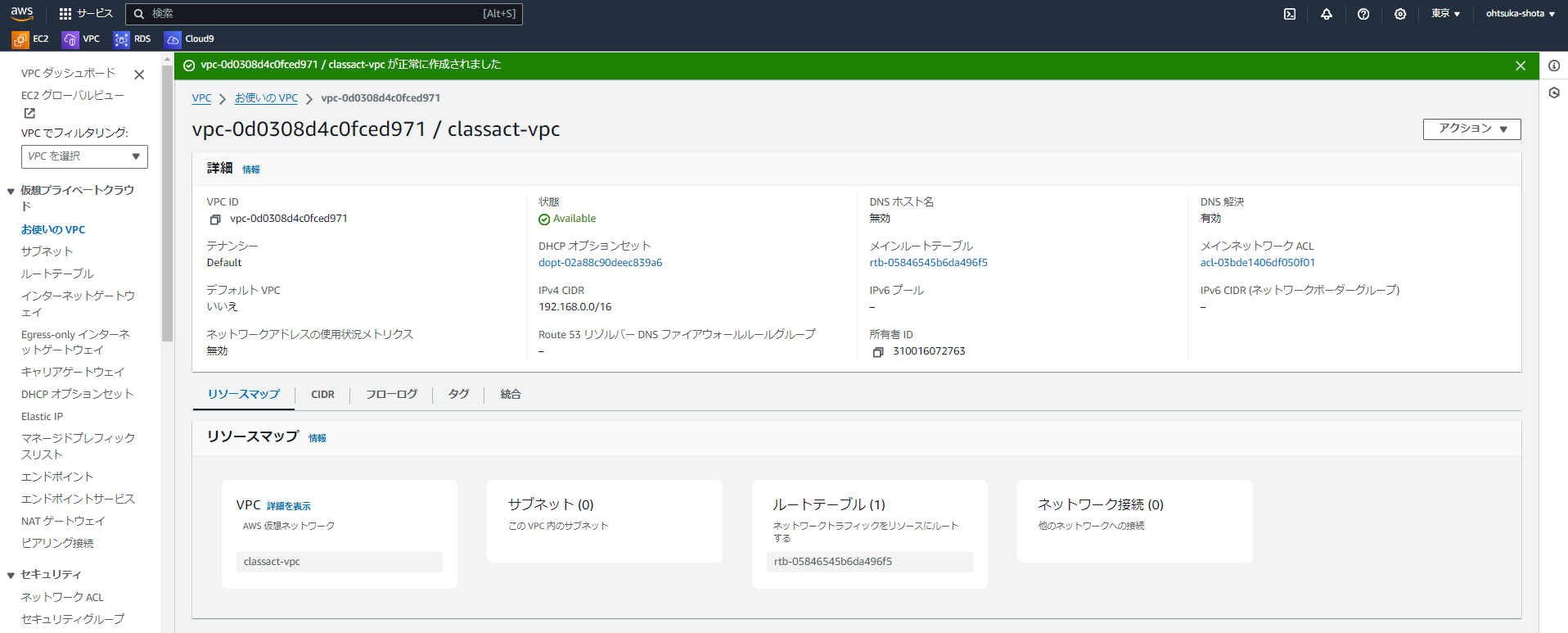The image size is (1568, 633).
Task: Click the sidebar vertical scrollbar
Action: coord(167,203)
